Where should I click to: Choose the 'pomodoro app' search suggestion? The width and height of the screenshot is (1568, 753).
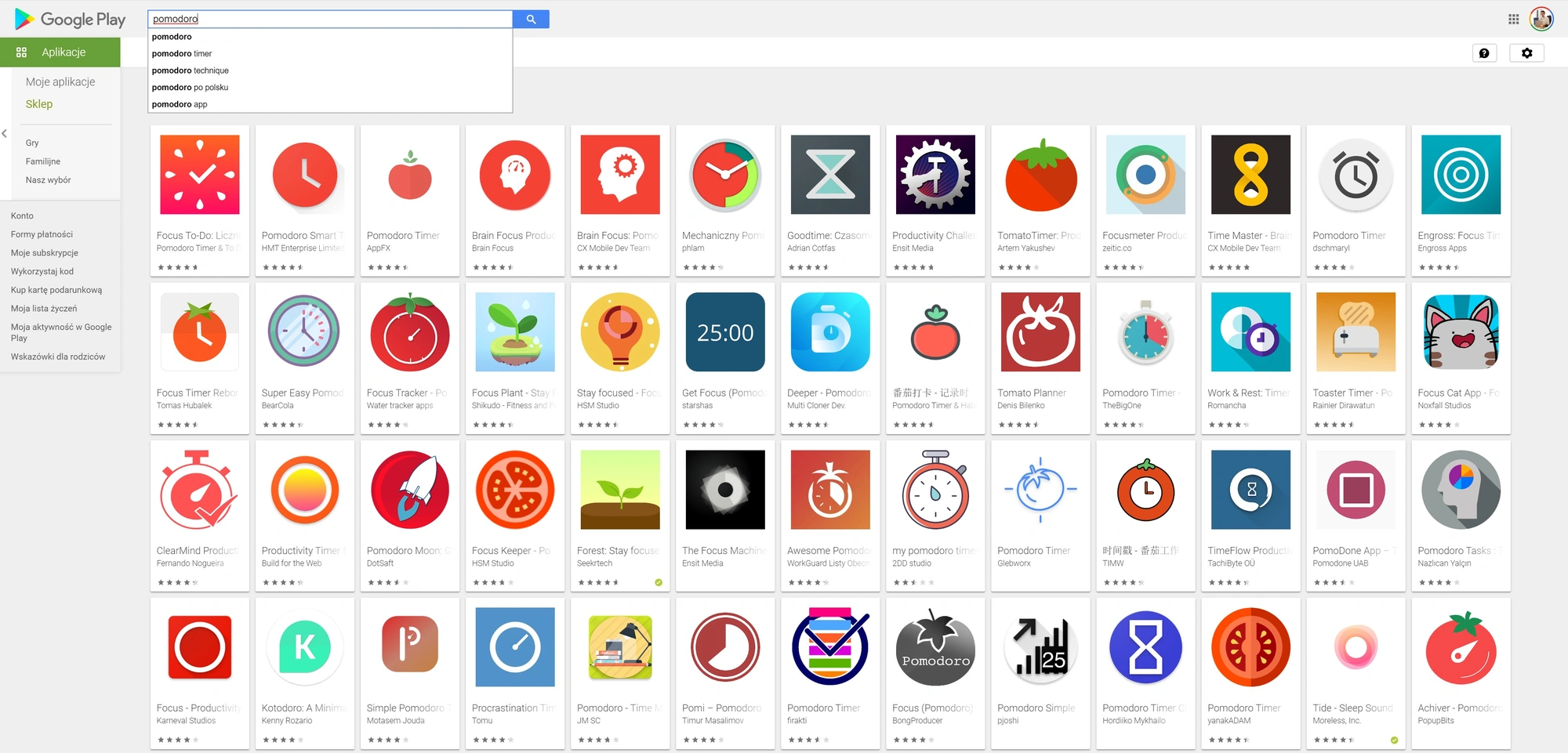point(330,104)
